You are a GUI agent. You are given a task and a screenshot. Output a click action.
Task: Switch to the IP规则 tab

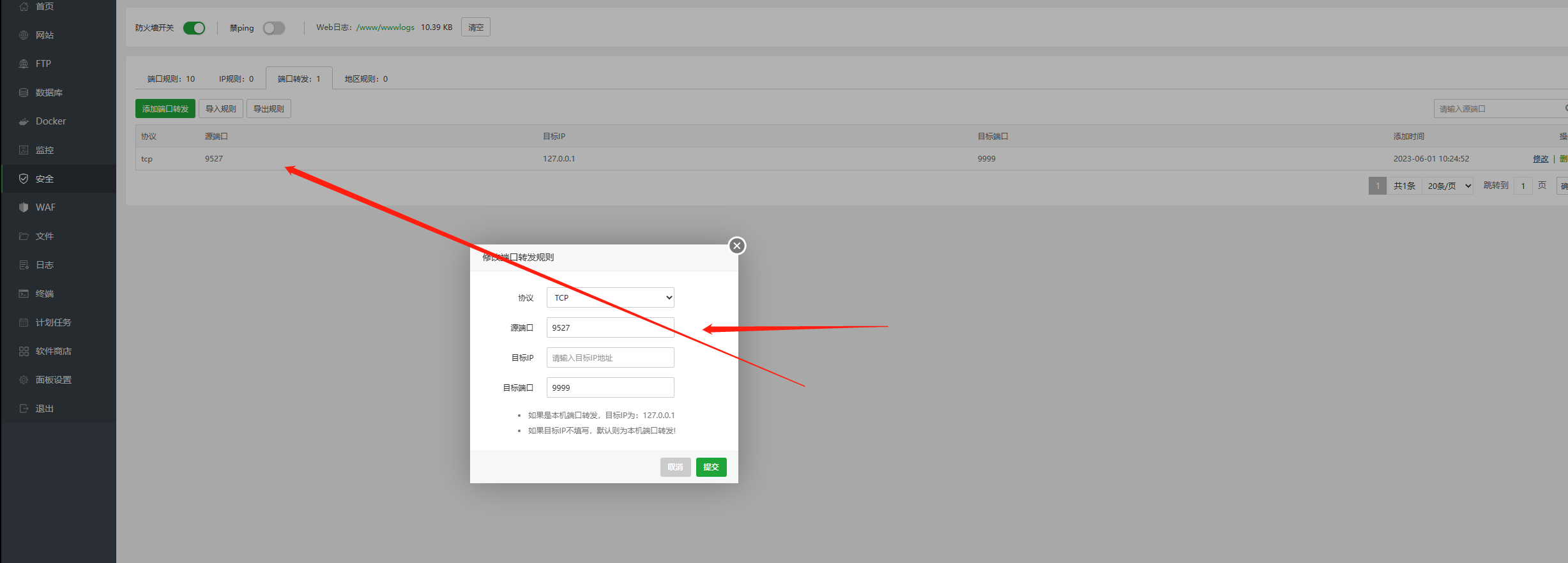(x=236, y=79)
